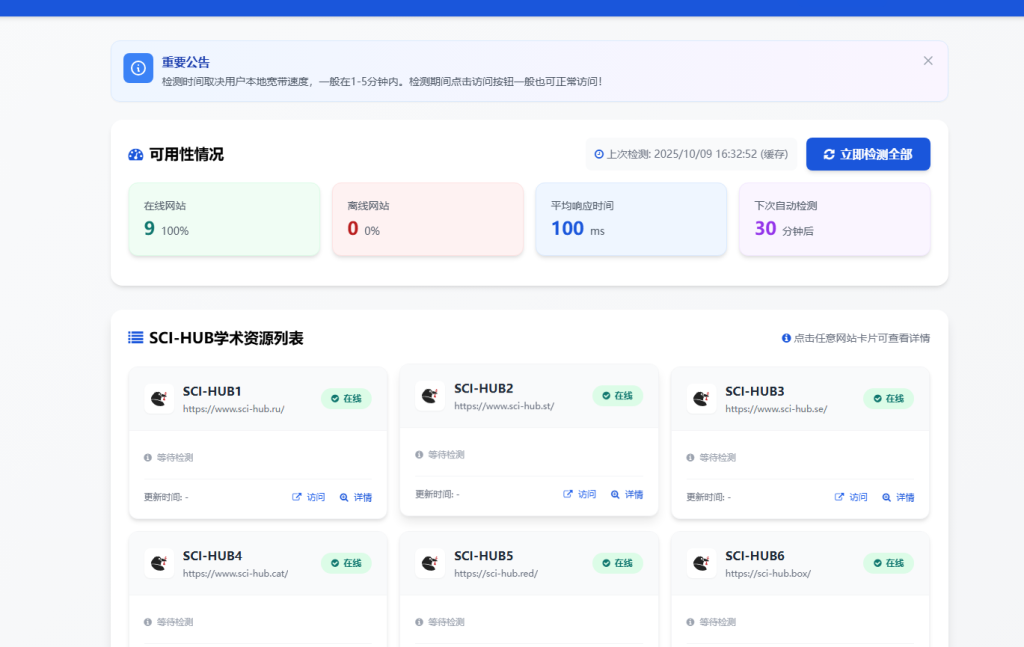Click the SCI-HUB4 raven logo icon
This screenshot has width=1024, height=647.
click(158, 563)
